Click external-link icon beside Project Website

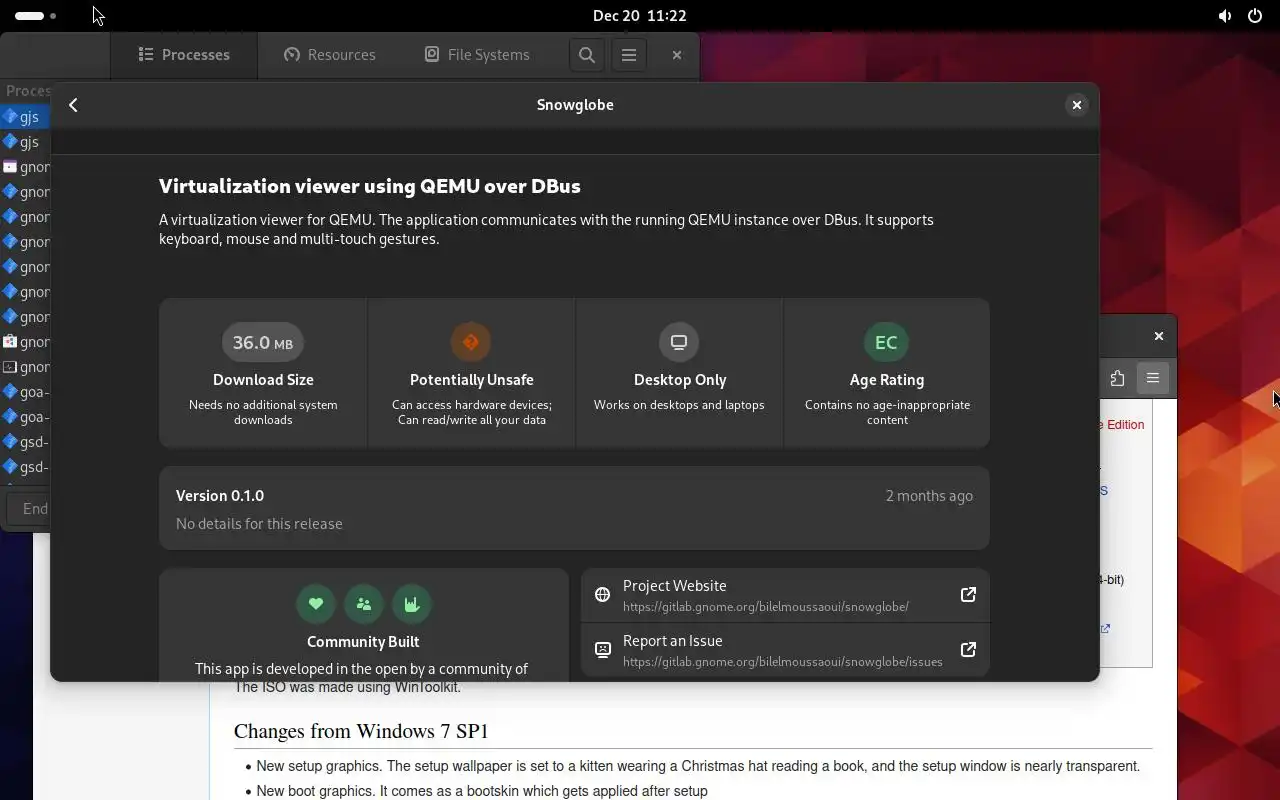click(x=968, y=594)
